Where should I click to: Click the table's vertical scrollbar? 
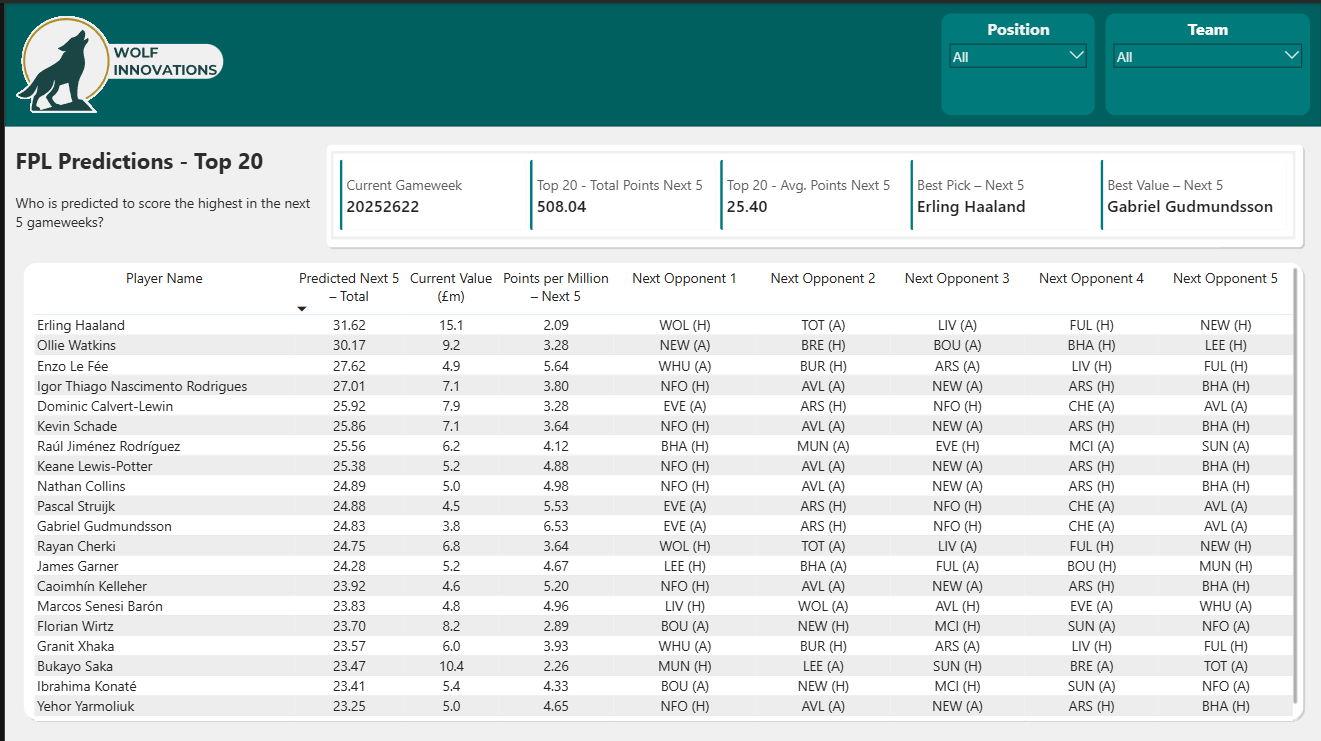tap(1295, 485)
